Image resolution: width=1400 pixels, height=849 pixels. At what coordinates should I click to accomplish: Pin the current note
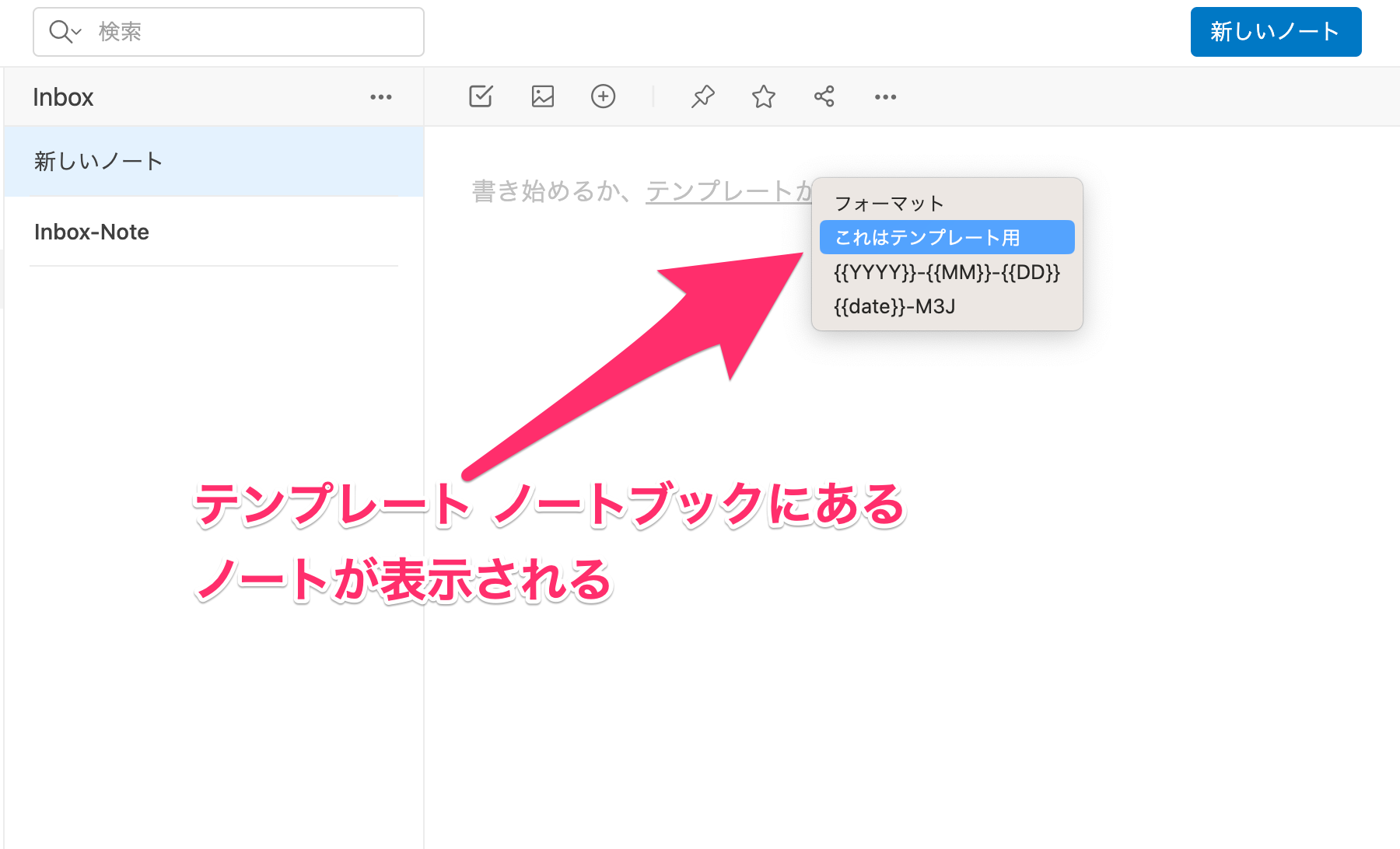point(702,96)
